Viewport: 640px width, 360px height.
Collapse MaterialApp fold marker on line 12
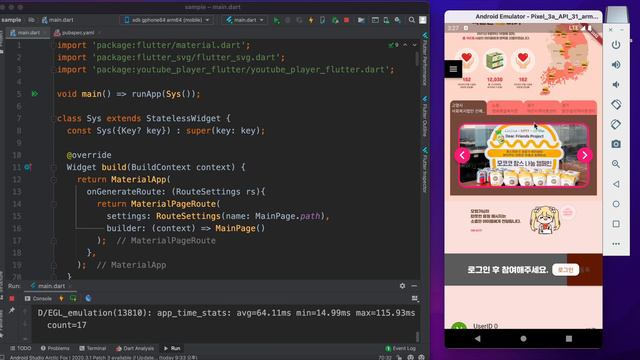point(53,179)
